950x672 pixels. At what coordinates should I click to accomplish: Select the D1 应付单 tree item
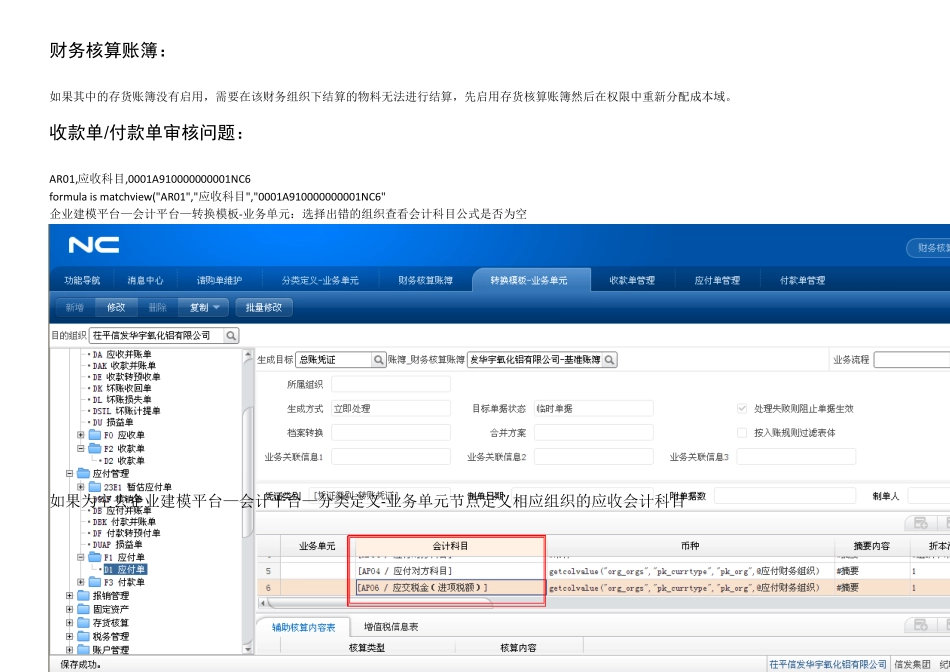pyautogui.click(x=124, y=570)
